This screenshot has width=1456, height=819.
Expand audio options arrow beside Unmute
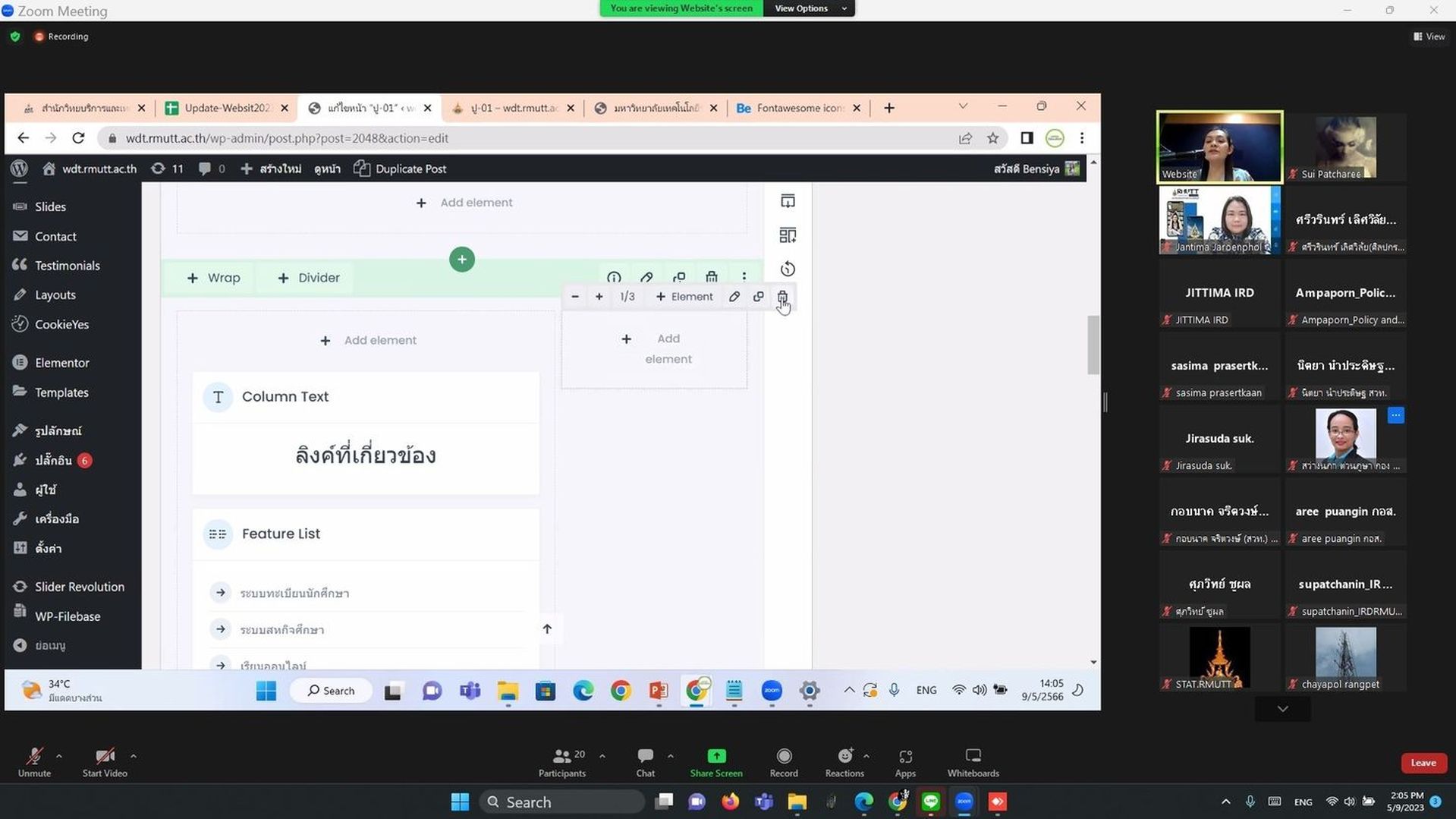click(x=59, y=756)
